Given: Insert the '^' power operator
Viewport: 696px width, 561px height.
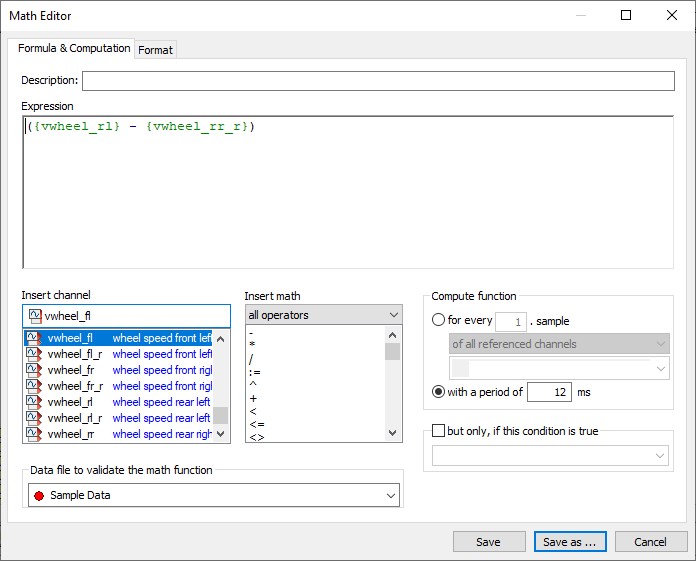Looking at the screenshot, I should point(253,384).
